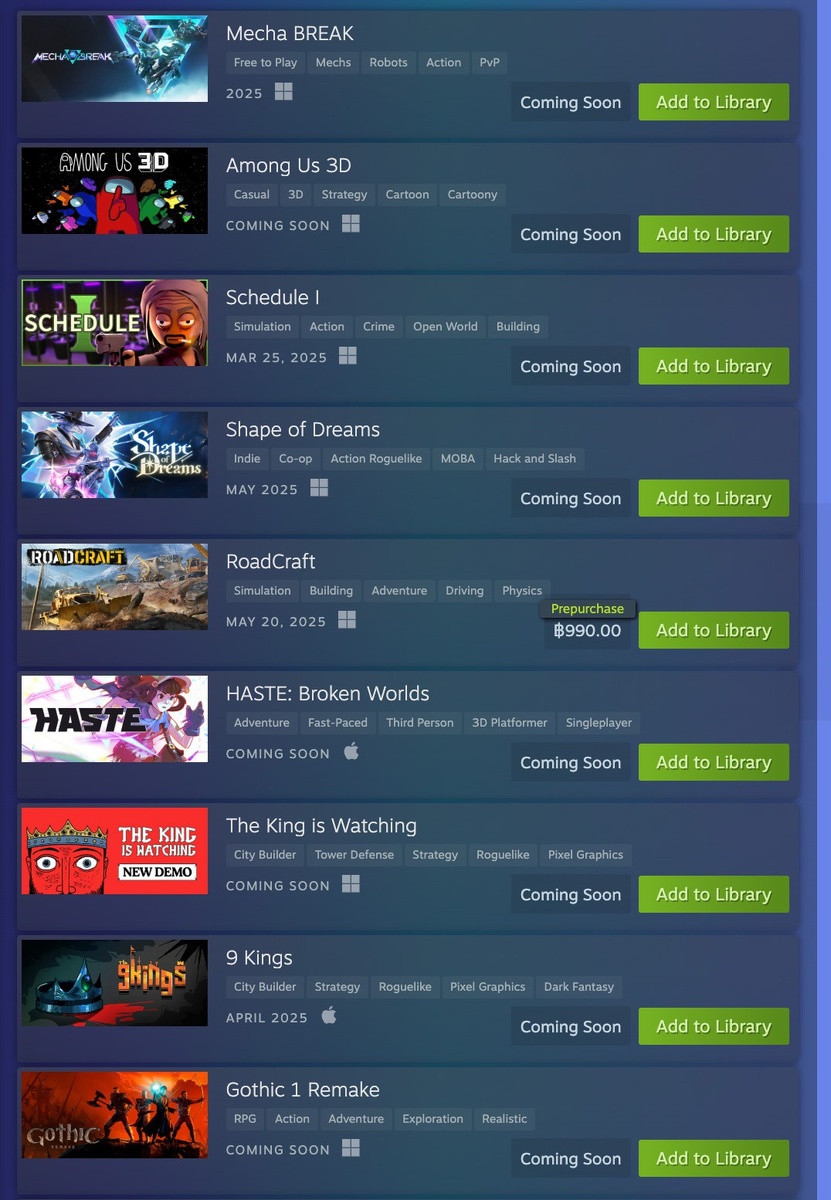Click Windows platform icon under Mecha BREAK
831x1200 pixels.
pyautogui.click(x=284, y=92)
